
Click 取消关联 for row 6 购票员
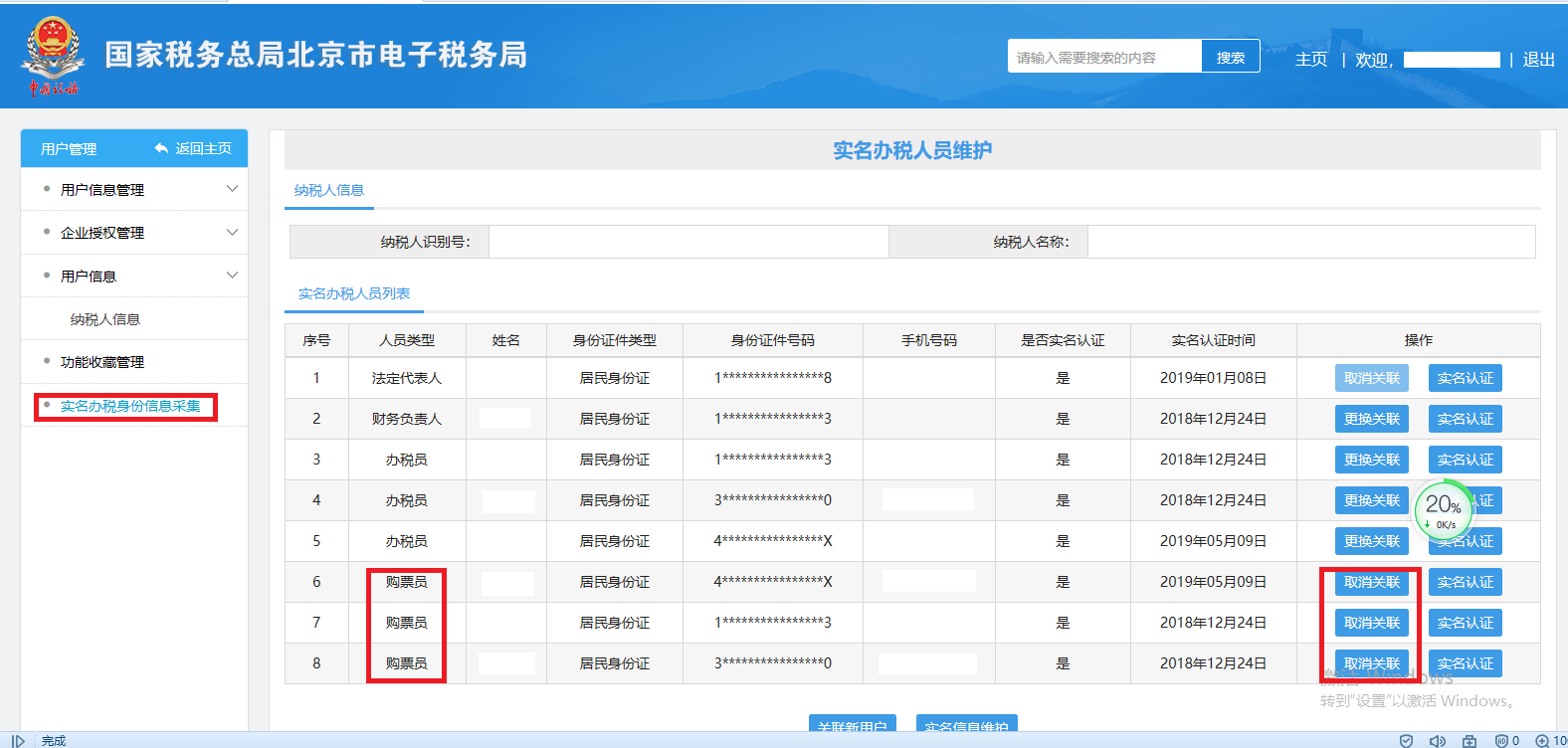point(1371,582)
